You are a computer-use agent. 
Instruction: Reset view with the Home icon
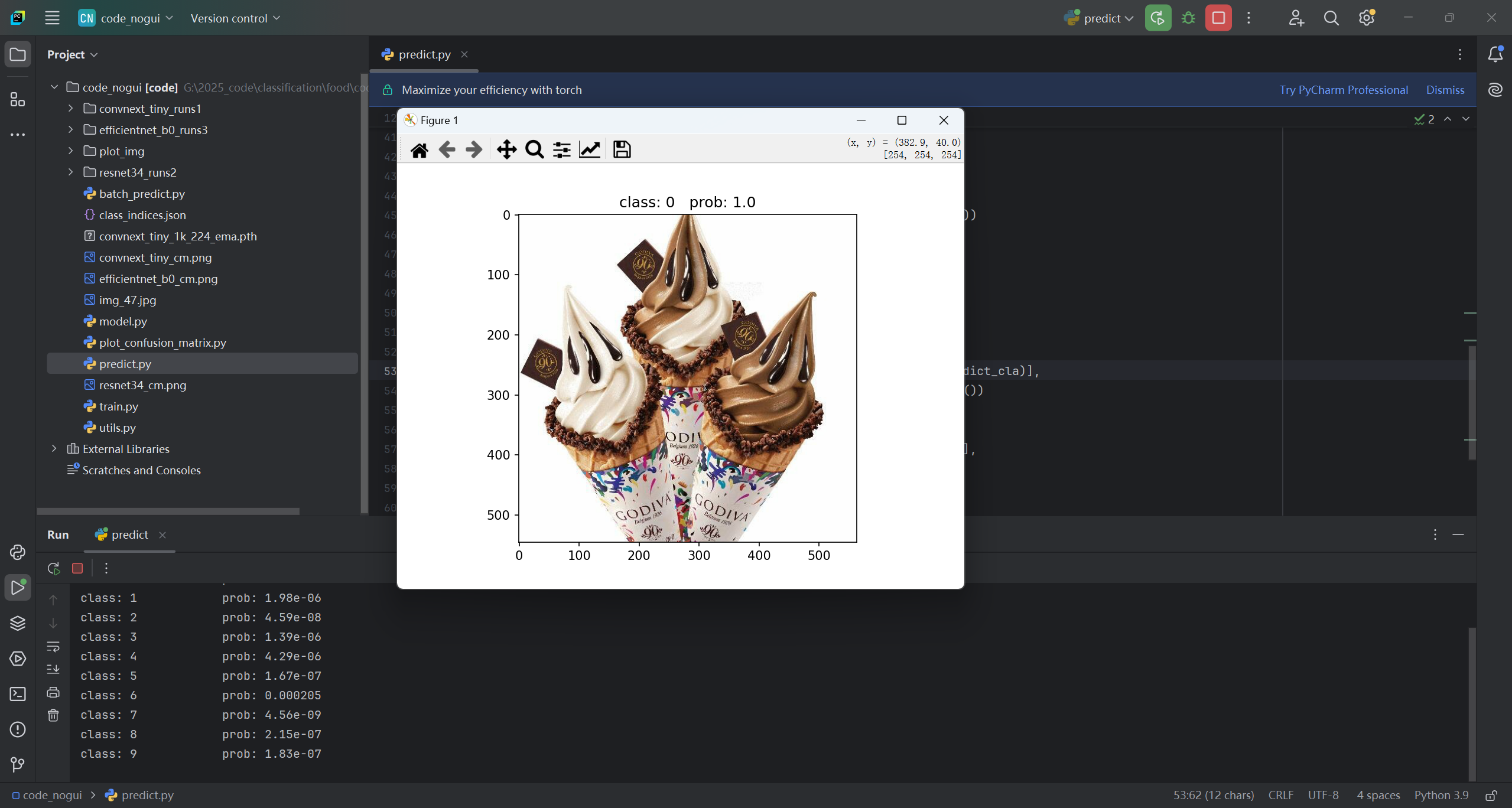(x=419, y=149)
